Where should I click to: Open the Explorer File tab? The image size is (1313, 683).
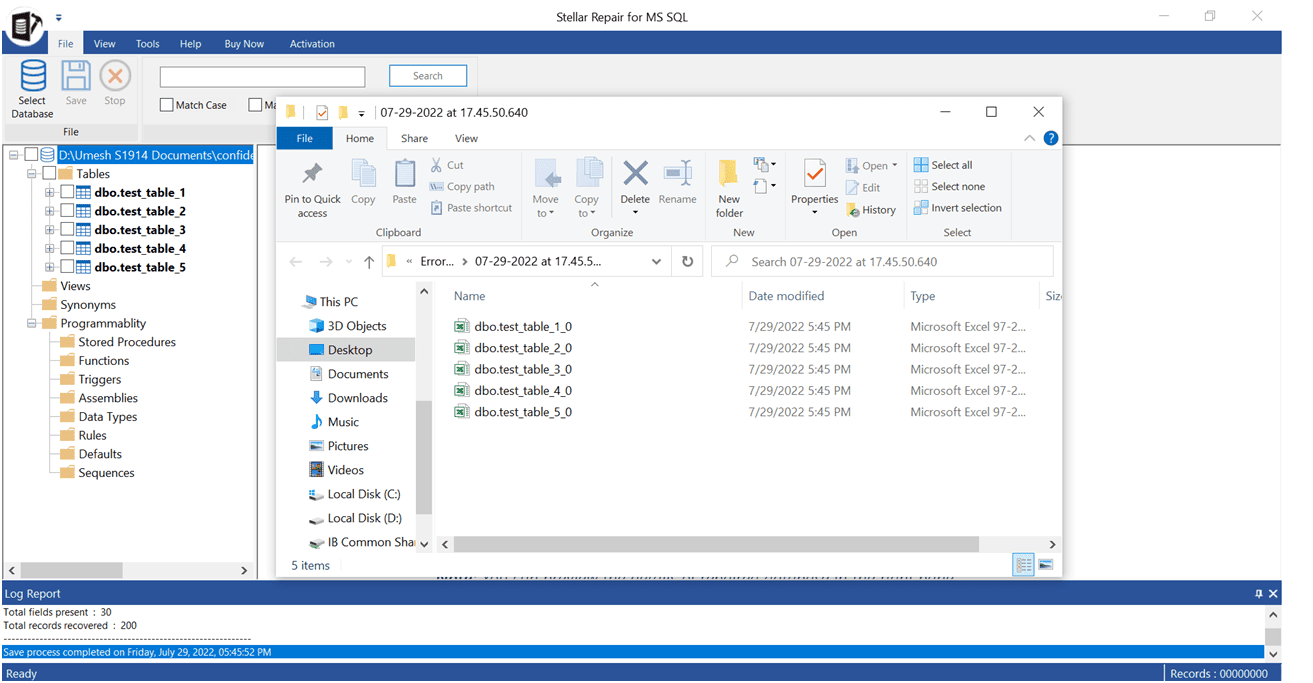click(x=305, y=138)
